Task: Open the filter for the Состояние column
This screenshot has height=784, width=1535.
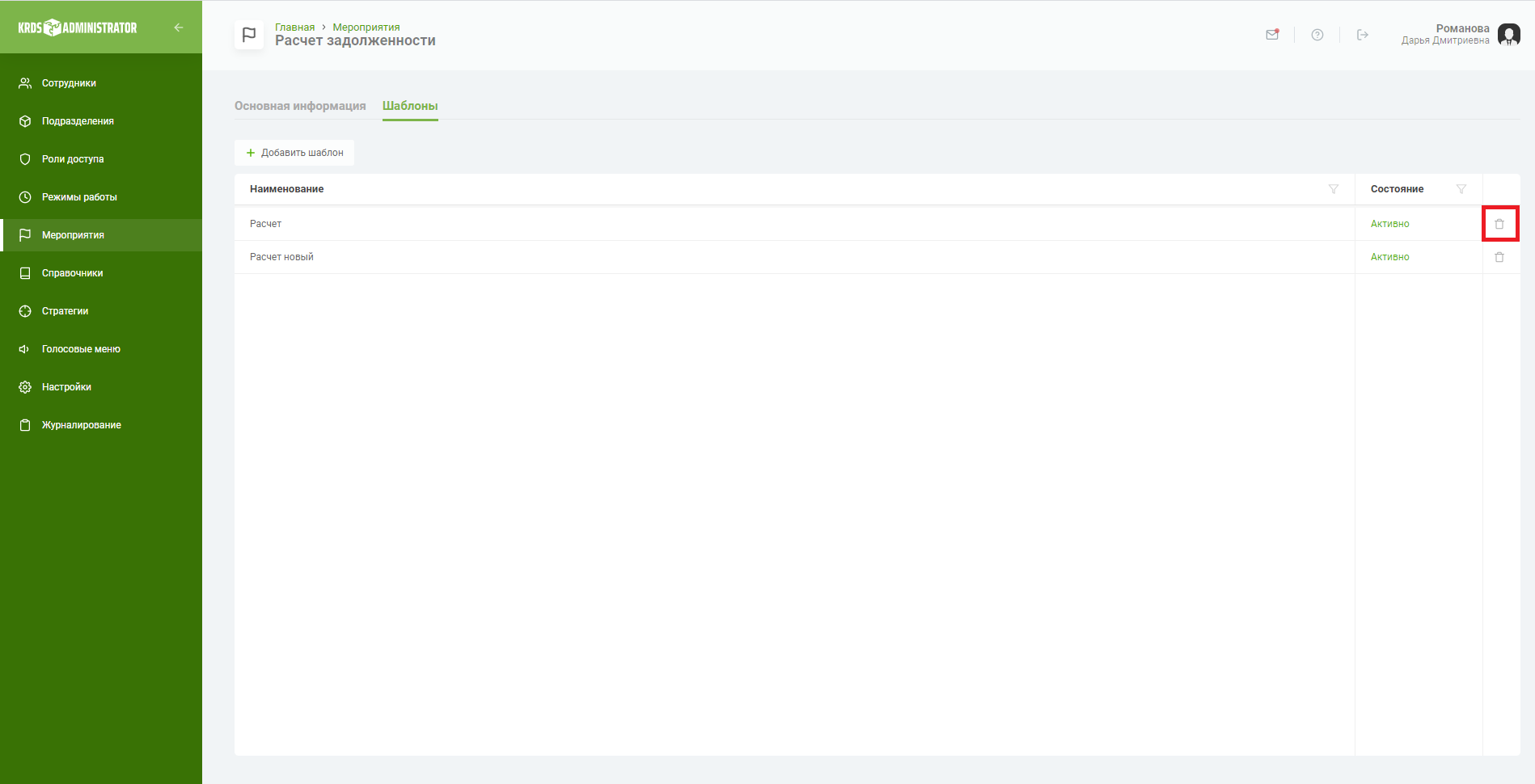Action: [1461, 189]
